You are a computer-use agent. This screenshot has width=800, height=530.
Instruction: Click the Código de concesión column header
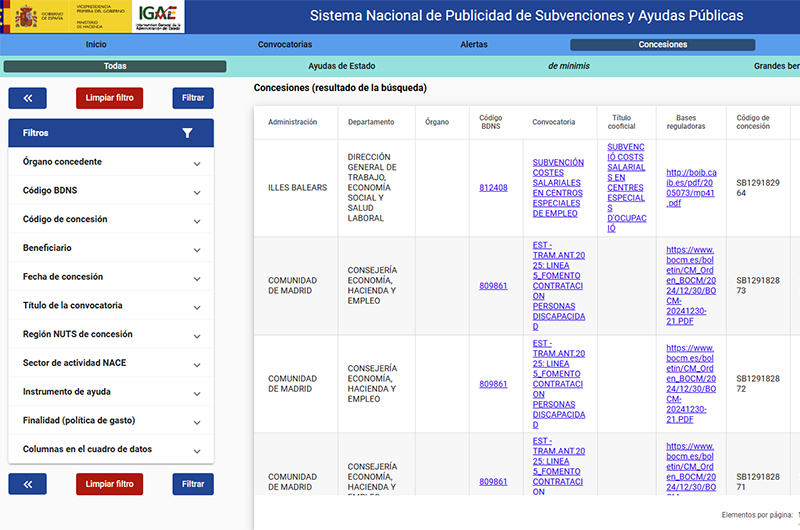click(x=753, y=122)
